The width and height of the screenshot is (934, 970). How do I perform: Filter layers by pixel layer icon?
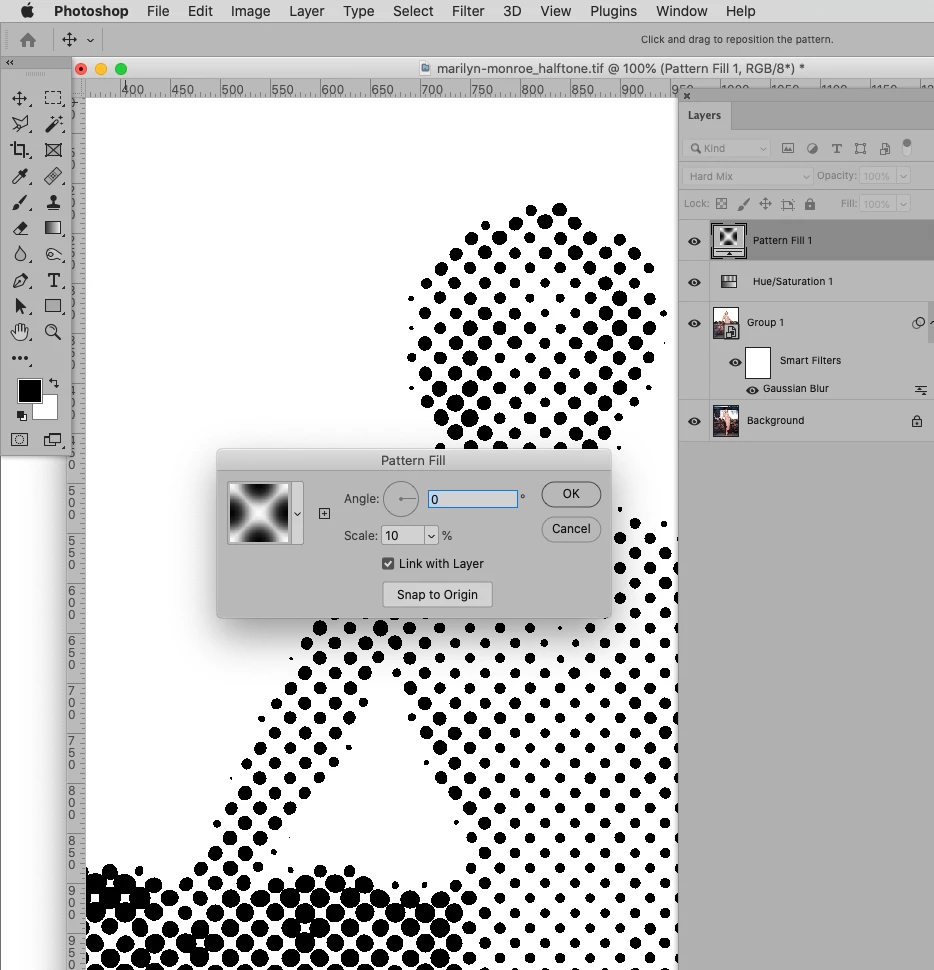[x=787, y=148]
